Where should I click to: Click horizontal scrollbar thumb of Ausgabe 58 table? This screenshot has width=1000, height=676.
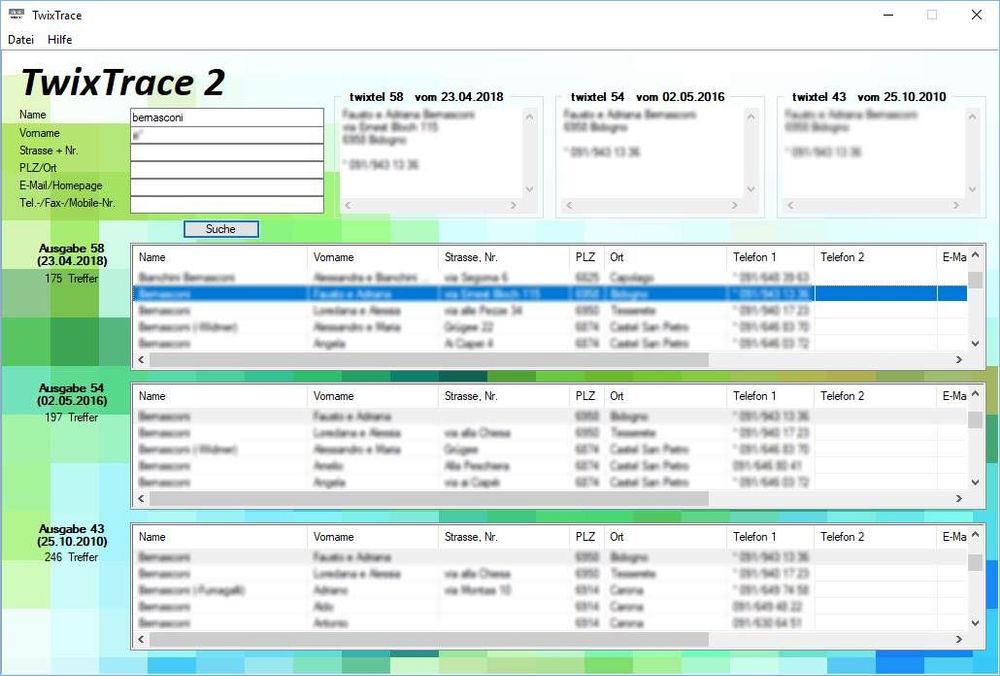(x=429, y=360)
